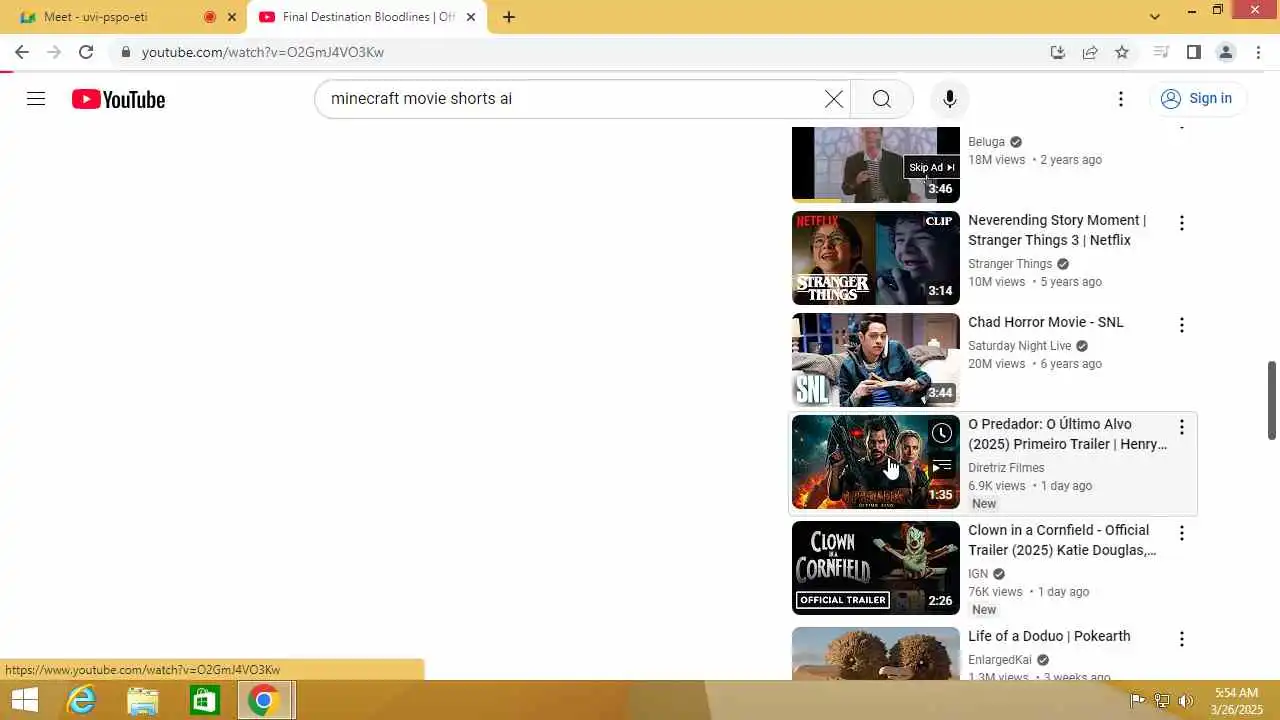Viewport: 1280px width, 720px height.
Task: Open Store app from taskbar
Action: (204, 700)
